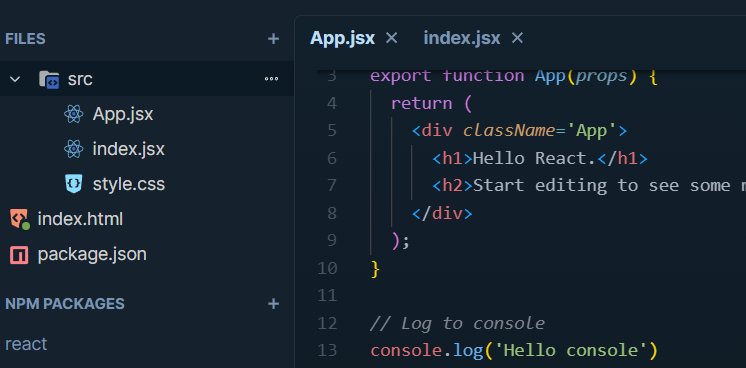The width and height of the screenshot is (746, 368).
Task: Click line number 11 in gutter
Action: [327, 296]
